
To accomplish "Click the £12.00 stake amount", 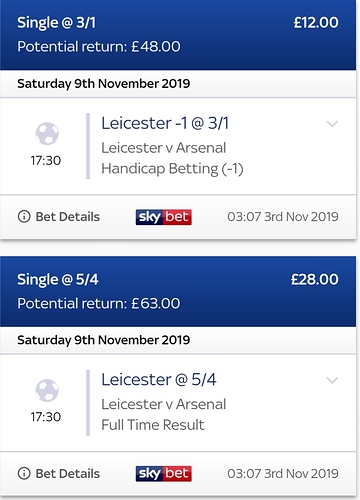I will point(316,23).
